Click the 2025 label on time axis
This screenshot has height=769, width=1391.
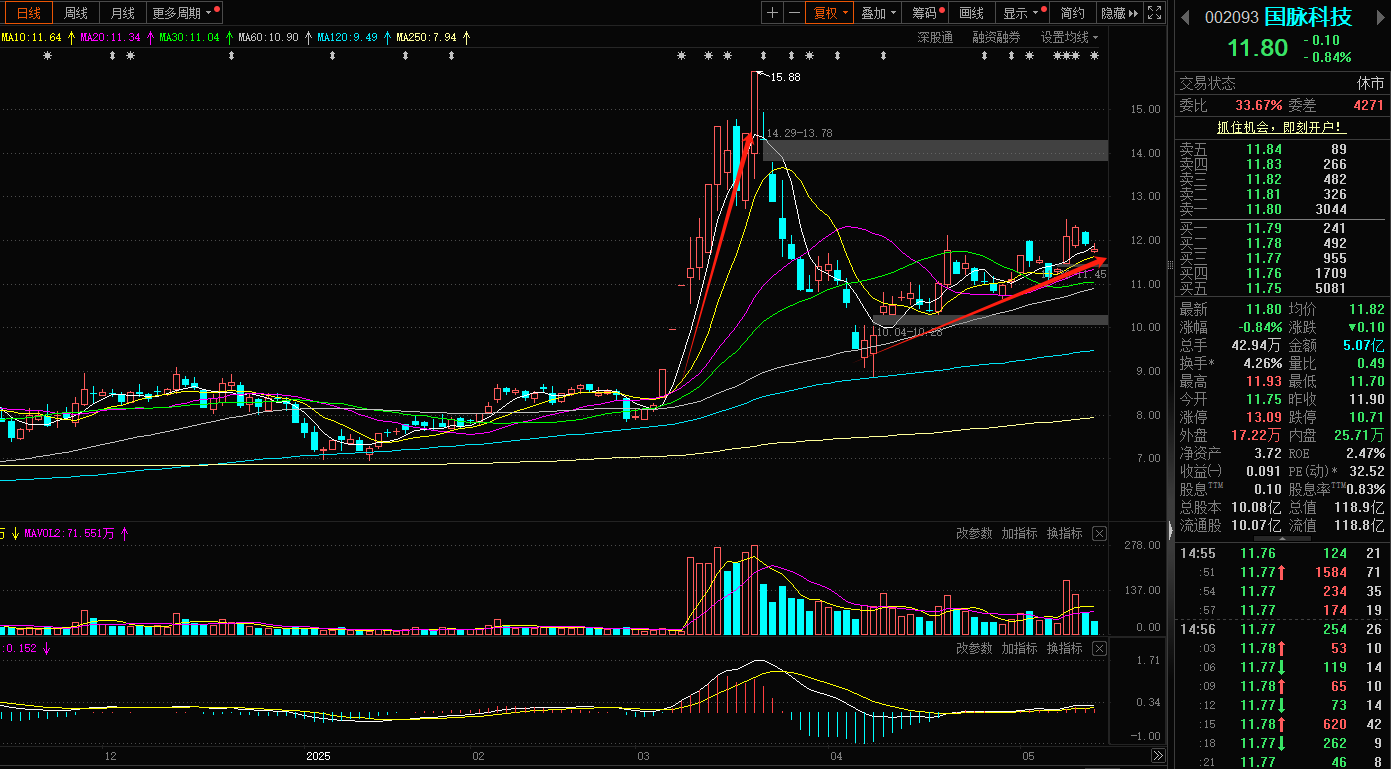[319, 756]
